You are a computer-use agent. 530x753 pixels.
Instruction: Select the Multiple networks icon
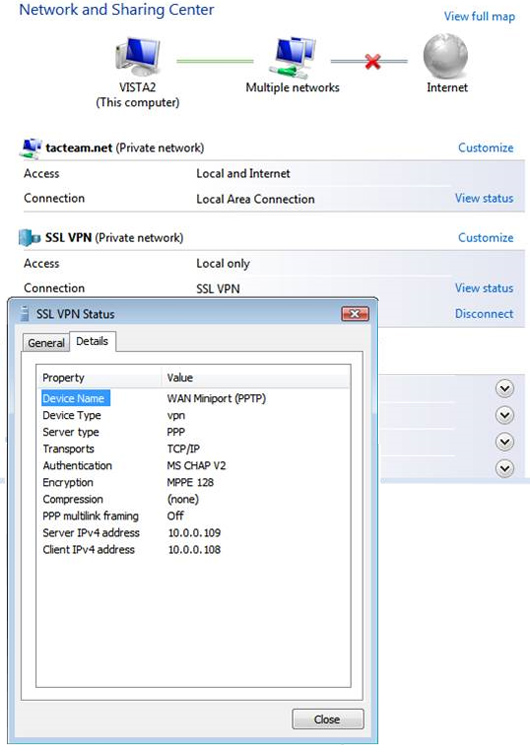tap(294, 58)
